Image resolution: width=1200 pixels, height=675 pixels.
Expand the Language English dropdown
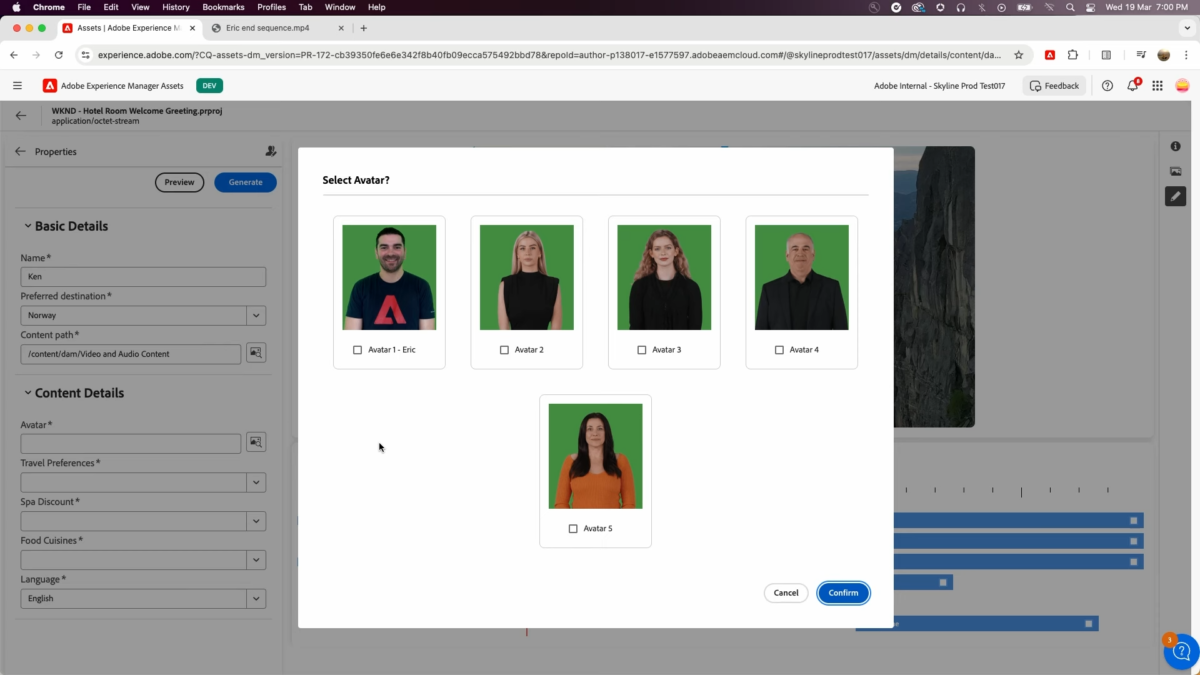256,598
